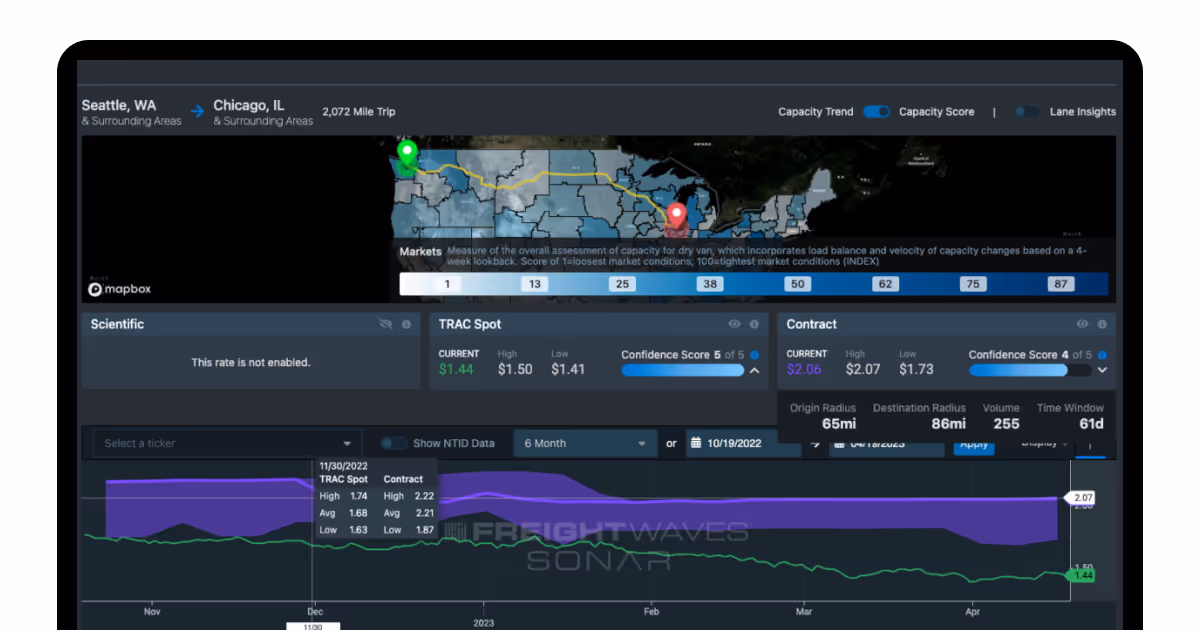The height and width of the screenshot is (630, 1200).
Task: Click the Contract panel title
Action: click(x=812, y=324)
